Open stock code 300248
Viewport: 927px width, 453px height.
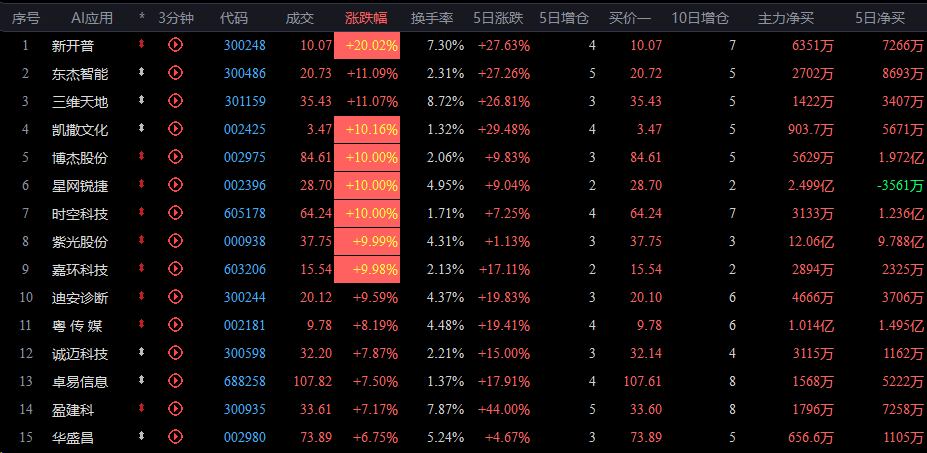[x=245, y=46]
